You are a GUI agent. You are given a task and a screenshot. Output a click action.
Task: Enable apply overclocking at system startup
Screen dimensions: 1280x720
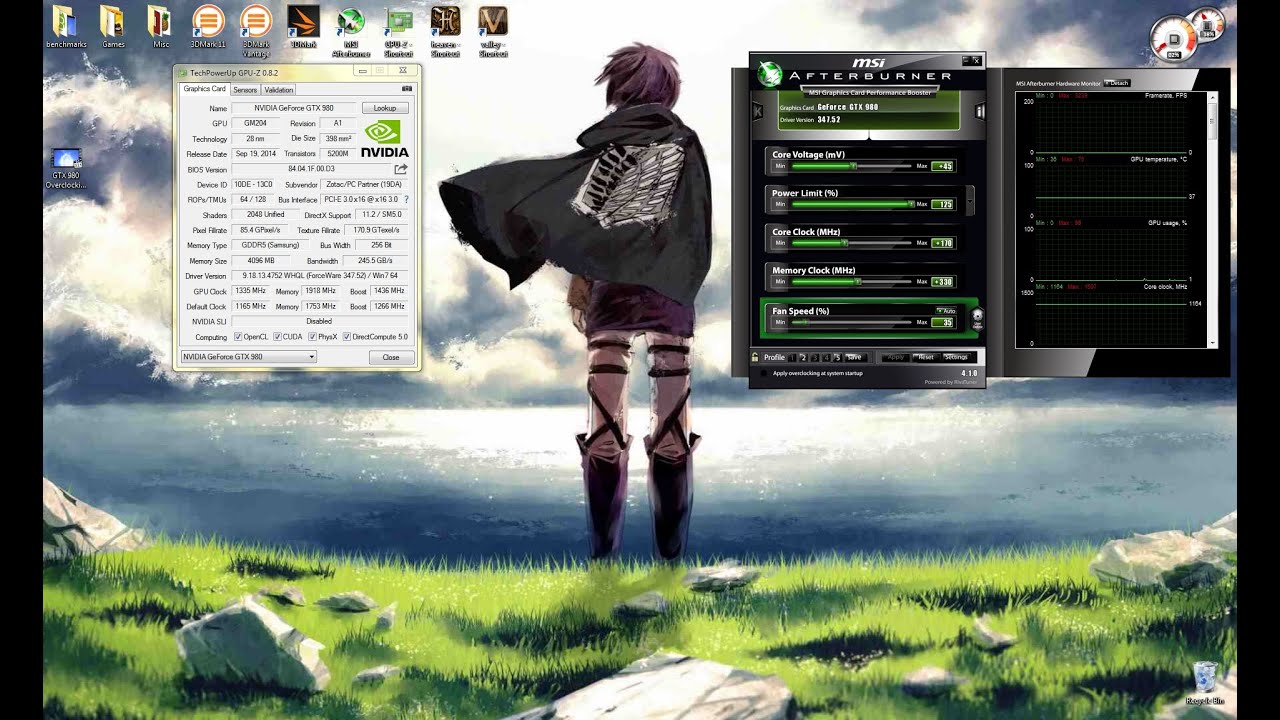765,373
